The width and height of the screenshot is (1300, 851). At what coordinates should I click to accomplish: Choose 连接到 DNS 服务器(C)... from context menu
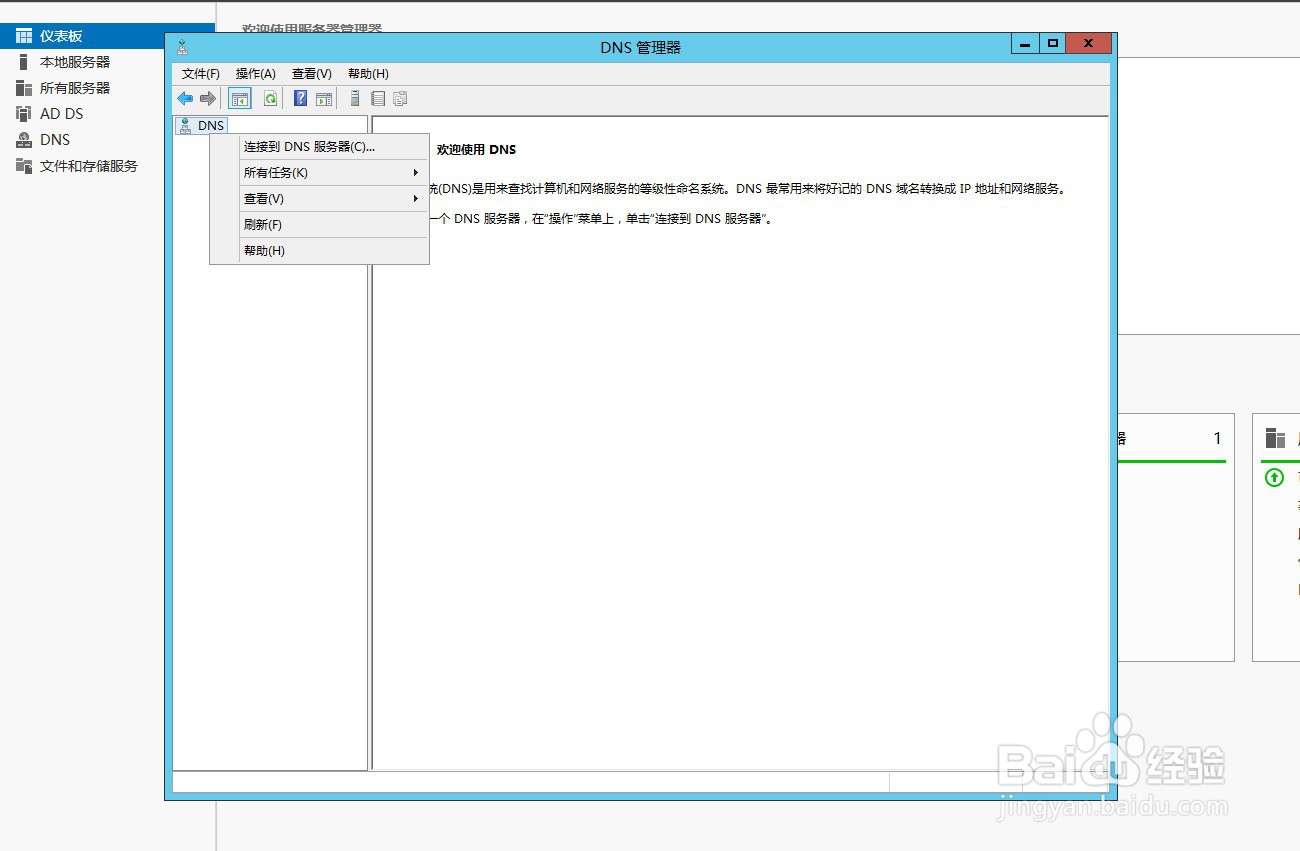tap(320, 147)
